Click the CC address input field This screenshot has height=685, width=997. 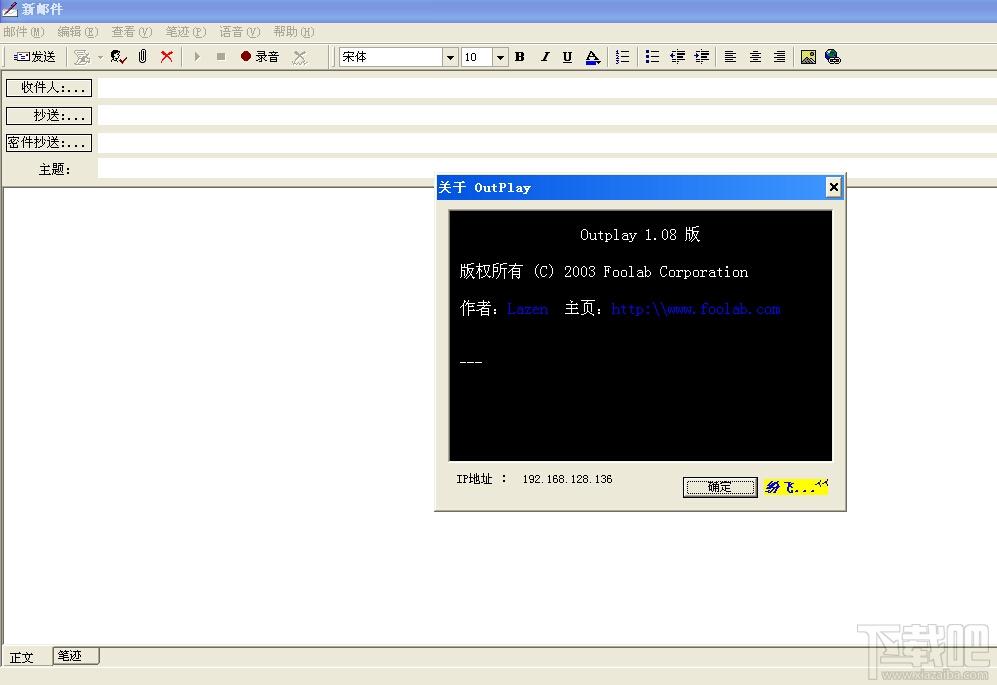pos(547,116)
